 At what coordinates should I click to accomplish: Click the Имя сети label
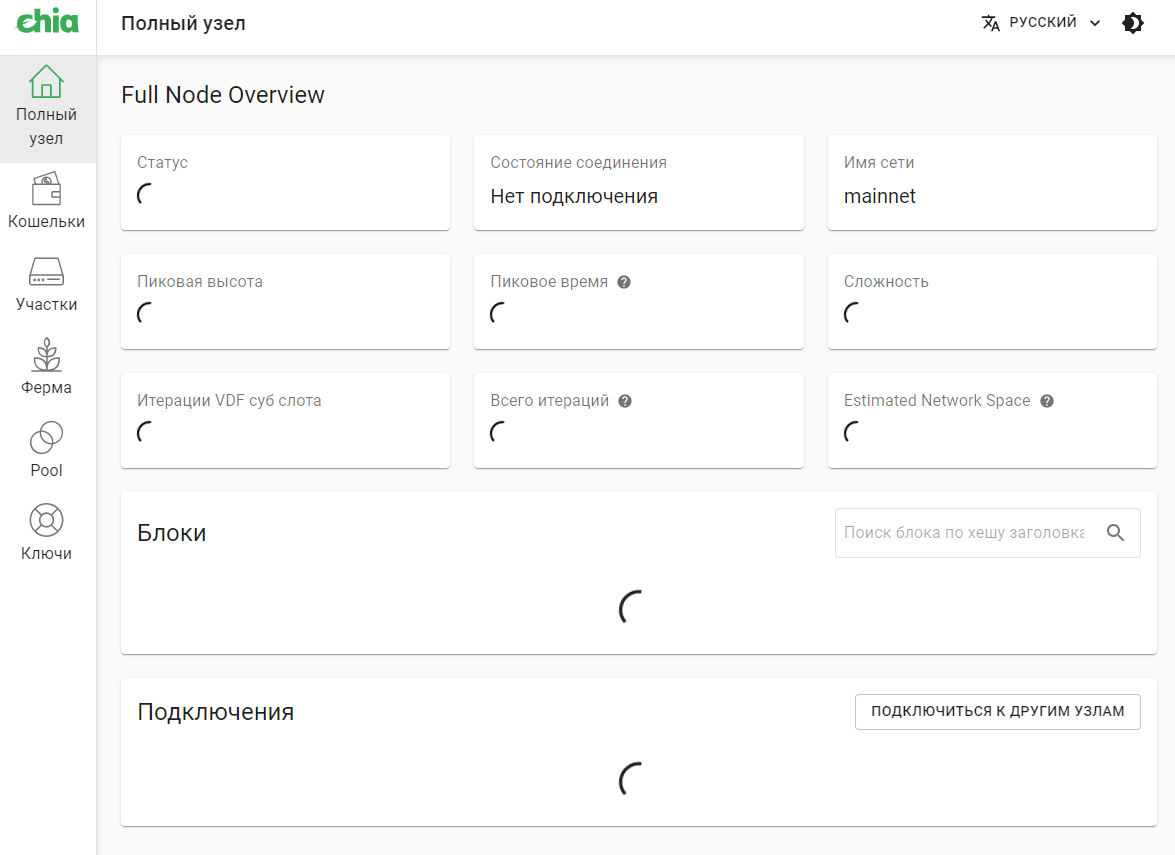878,163
